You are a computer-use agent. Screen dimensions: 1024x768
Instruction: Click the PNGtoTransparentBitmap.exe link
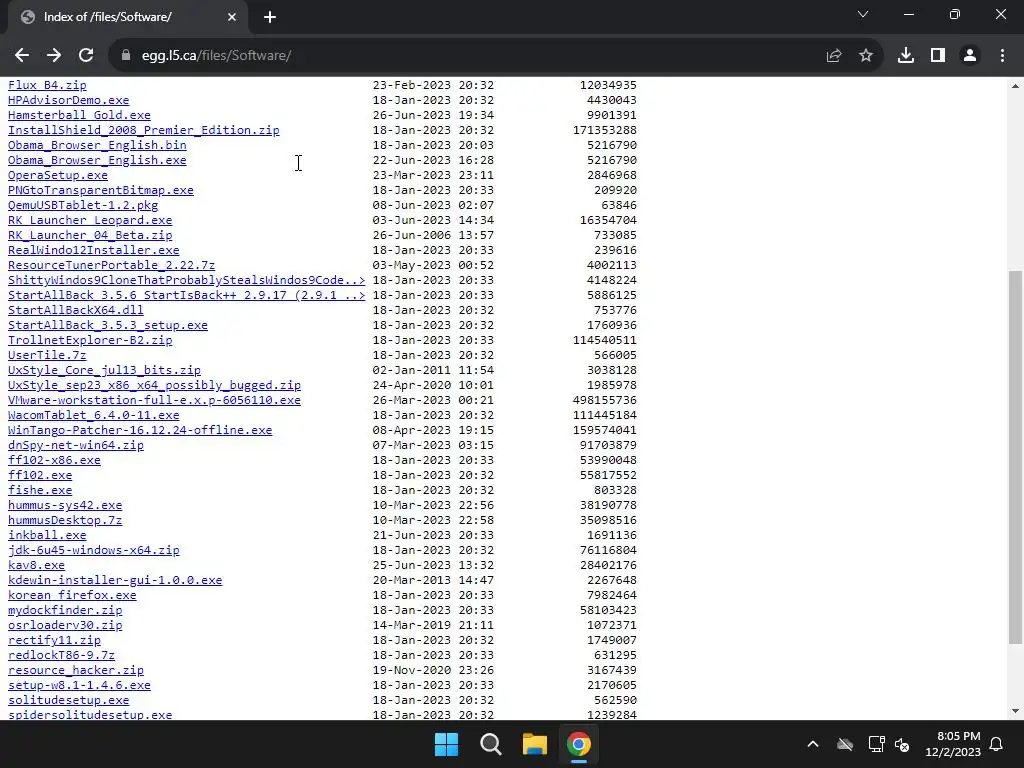[101, 190]
